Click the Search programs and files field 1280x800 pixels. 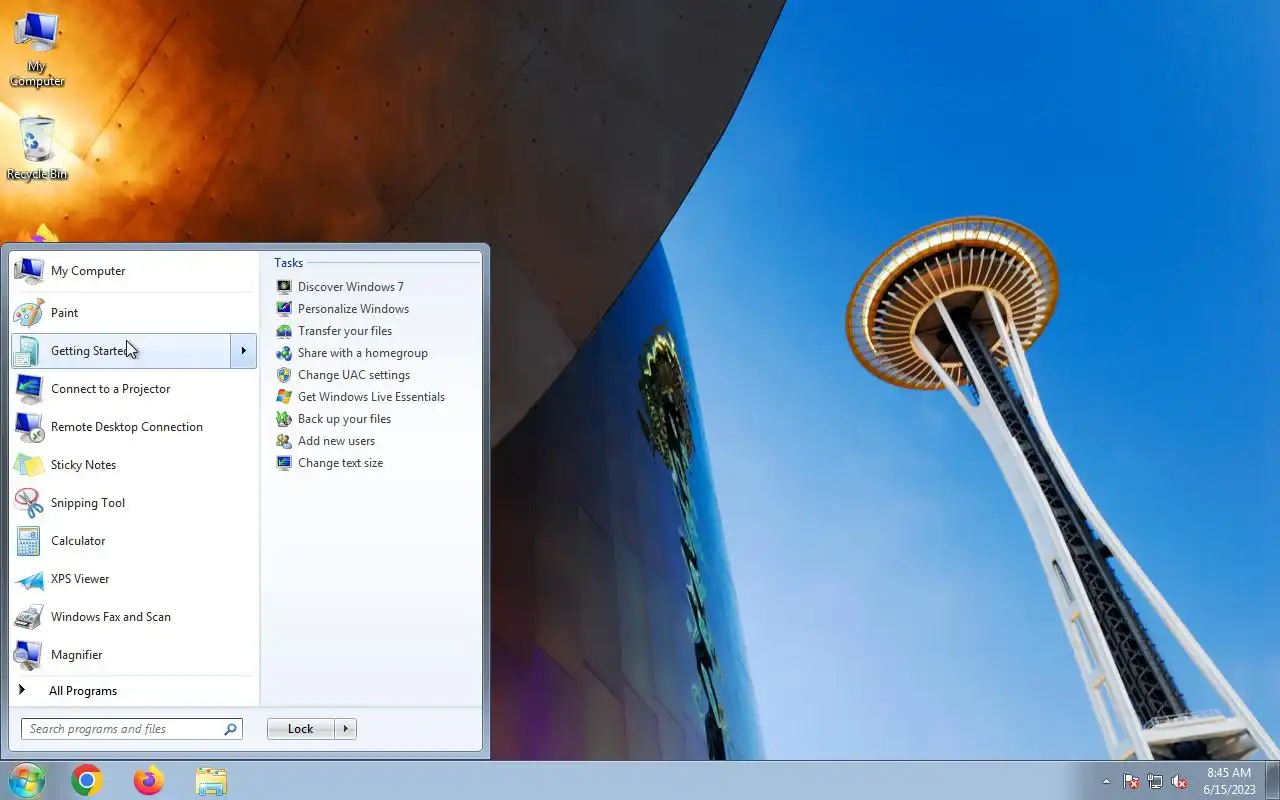point(132,729)
